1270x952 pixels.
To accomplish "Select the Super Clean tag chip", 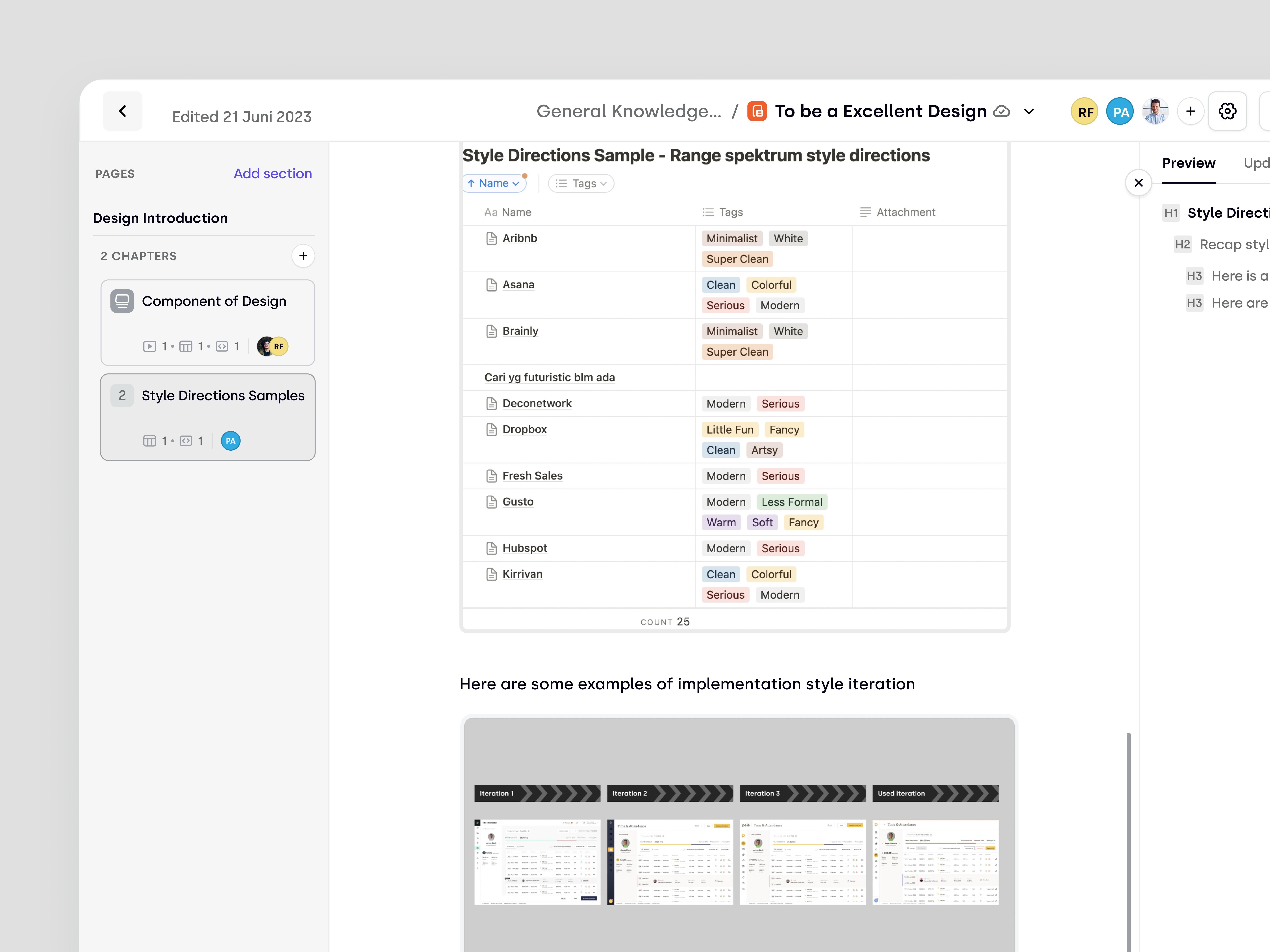I will click(737, 259).
